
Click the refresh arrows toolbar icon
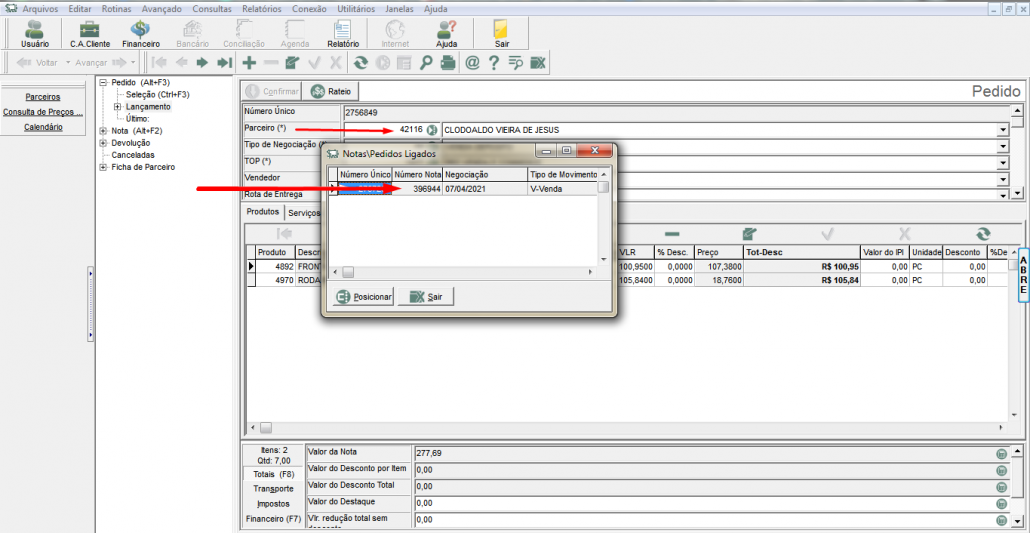click(x=361, y=63)
